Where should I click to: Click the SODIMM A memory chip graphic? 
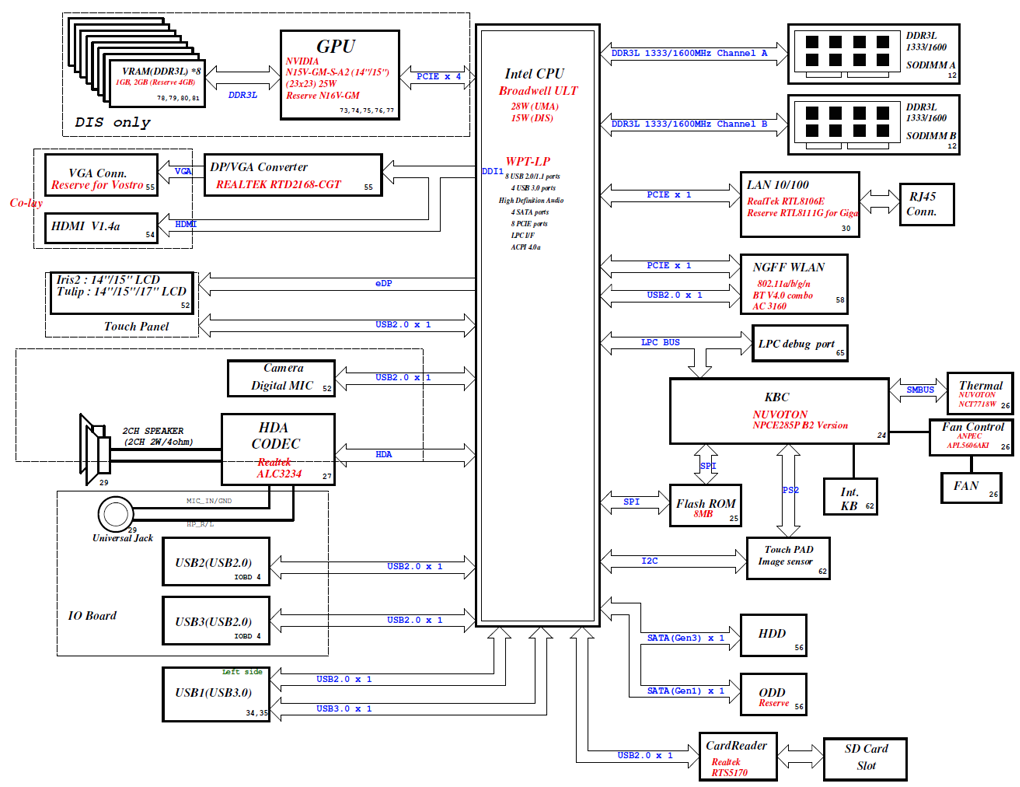pyautogui.click(x=847, y=55)
